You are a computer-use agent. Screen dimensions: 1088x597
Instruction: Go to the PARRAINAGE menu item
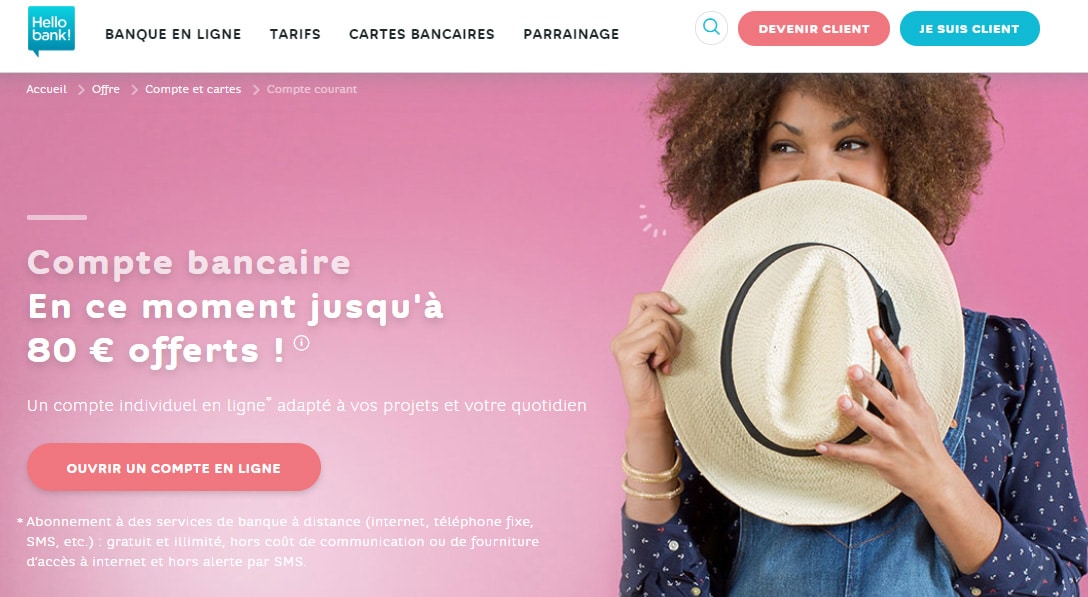[571, 34]
